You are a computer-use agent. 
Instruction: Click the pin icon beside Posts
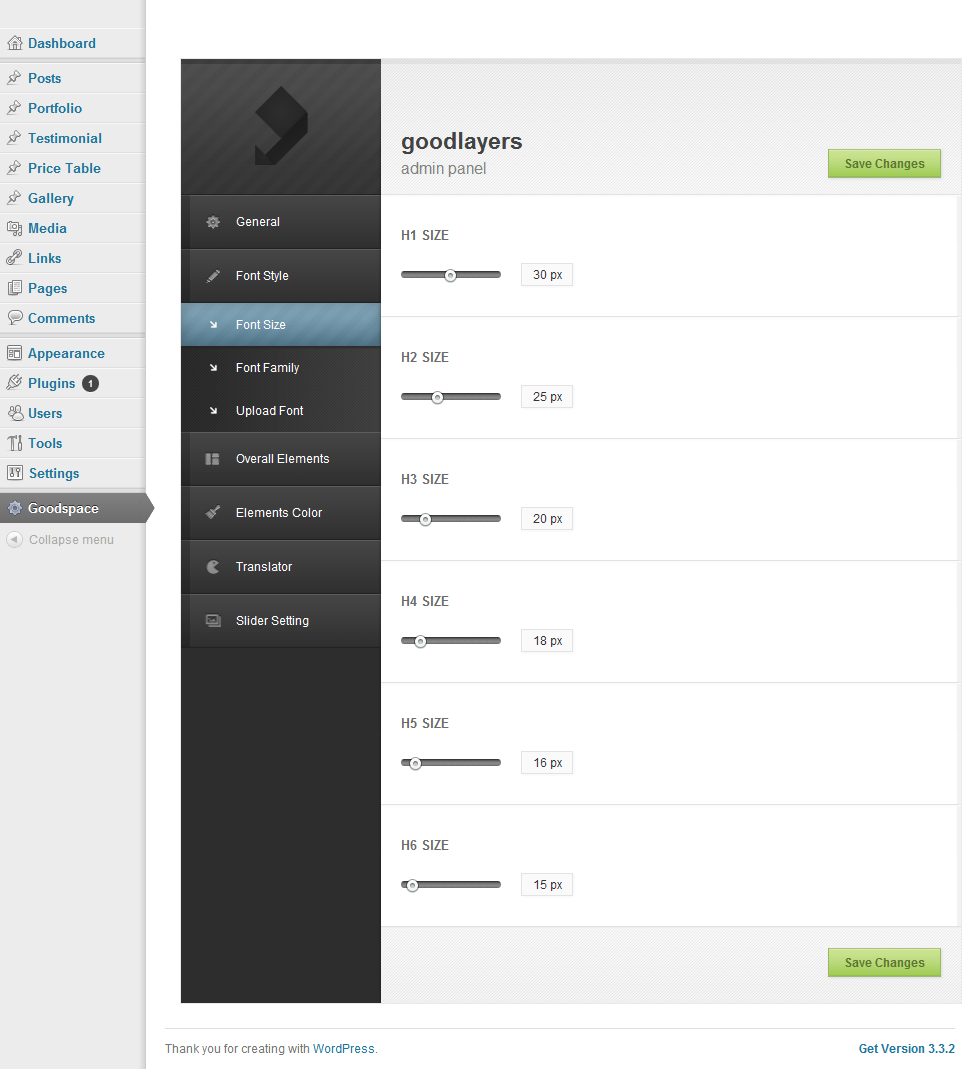14,78
